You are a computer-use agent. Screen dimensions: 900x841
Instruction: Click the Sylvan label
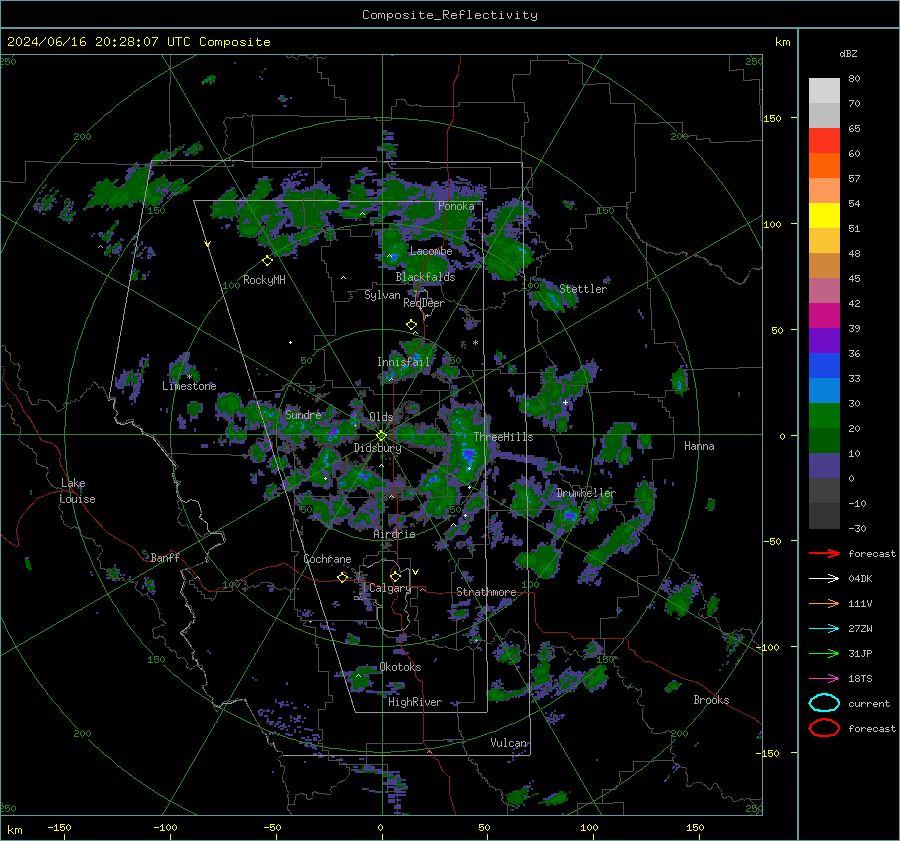(x=382, y=295)
